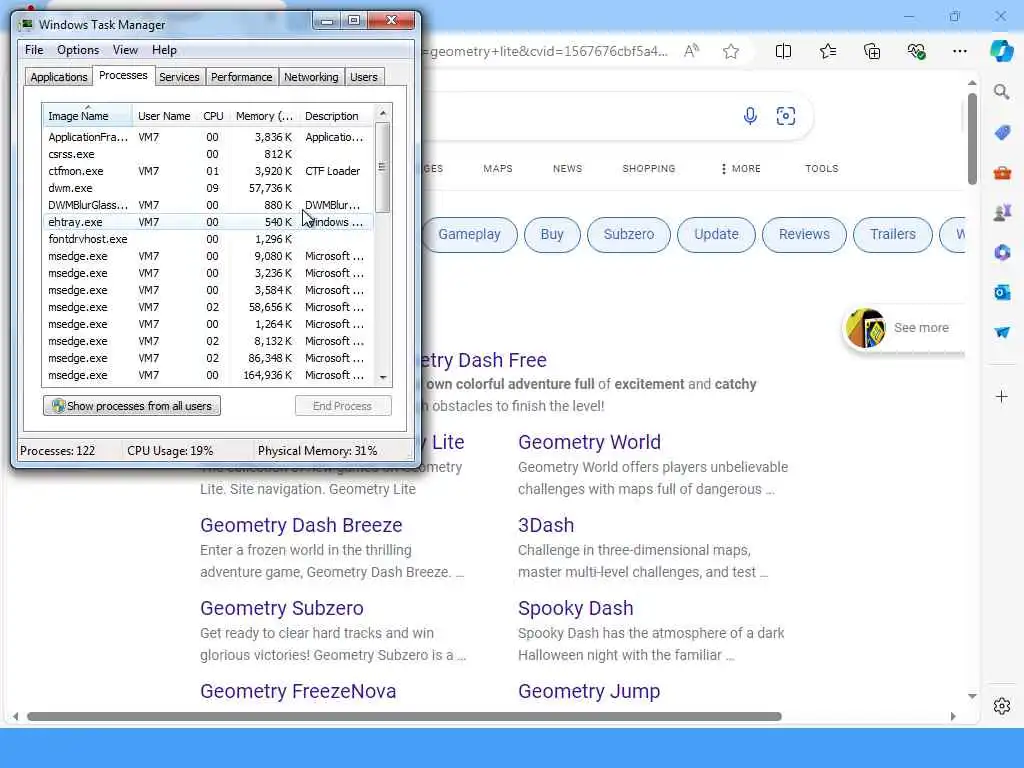Image resolution: width=1024 pixels, height=768 pixels.
Task: Select the Update filter chip
Action: pos(716,234)
